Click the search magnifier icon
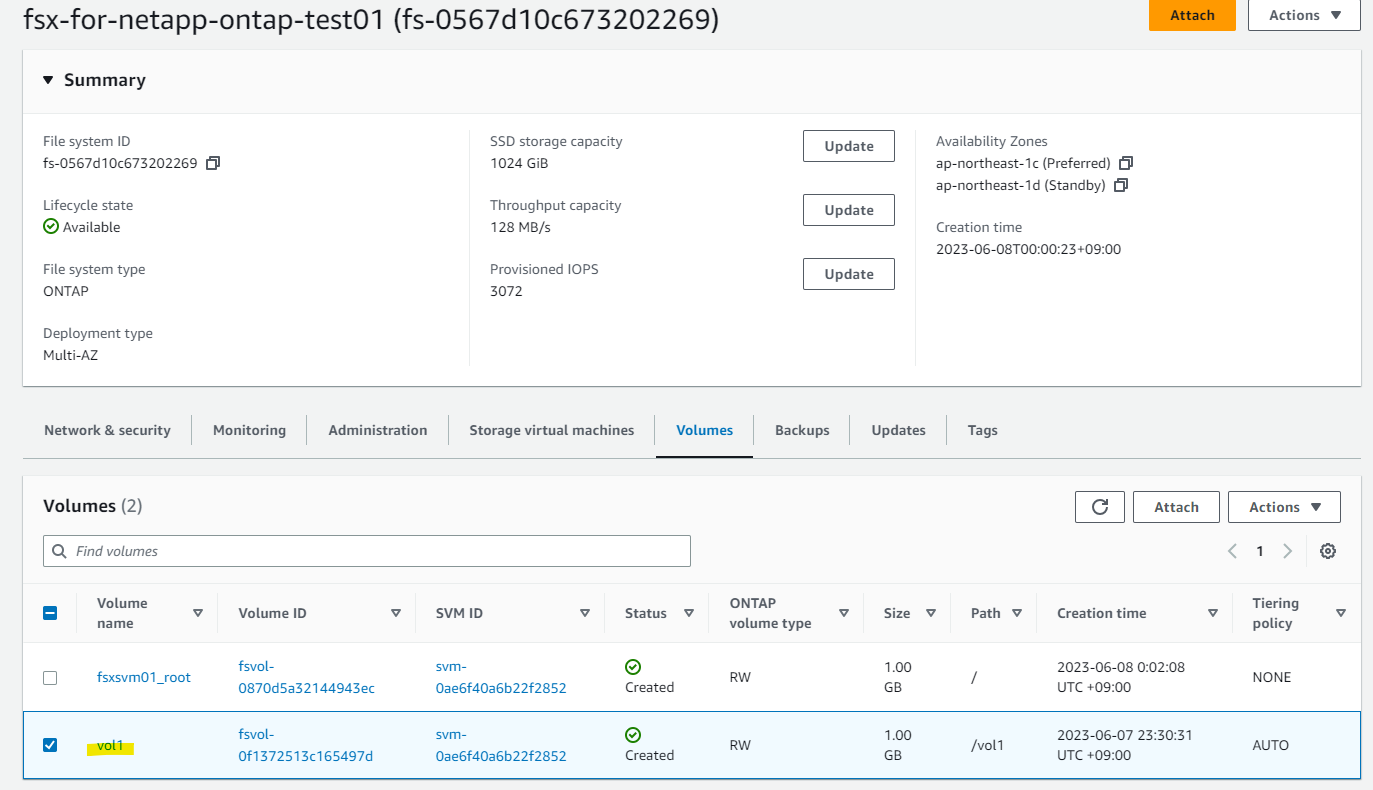The image size is (1373, 790). [x=60, y=551]
